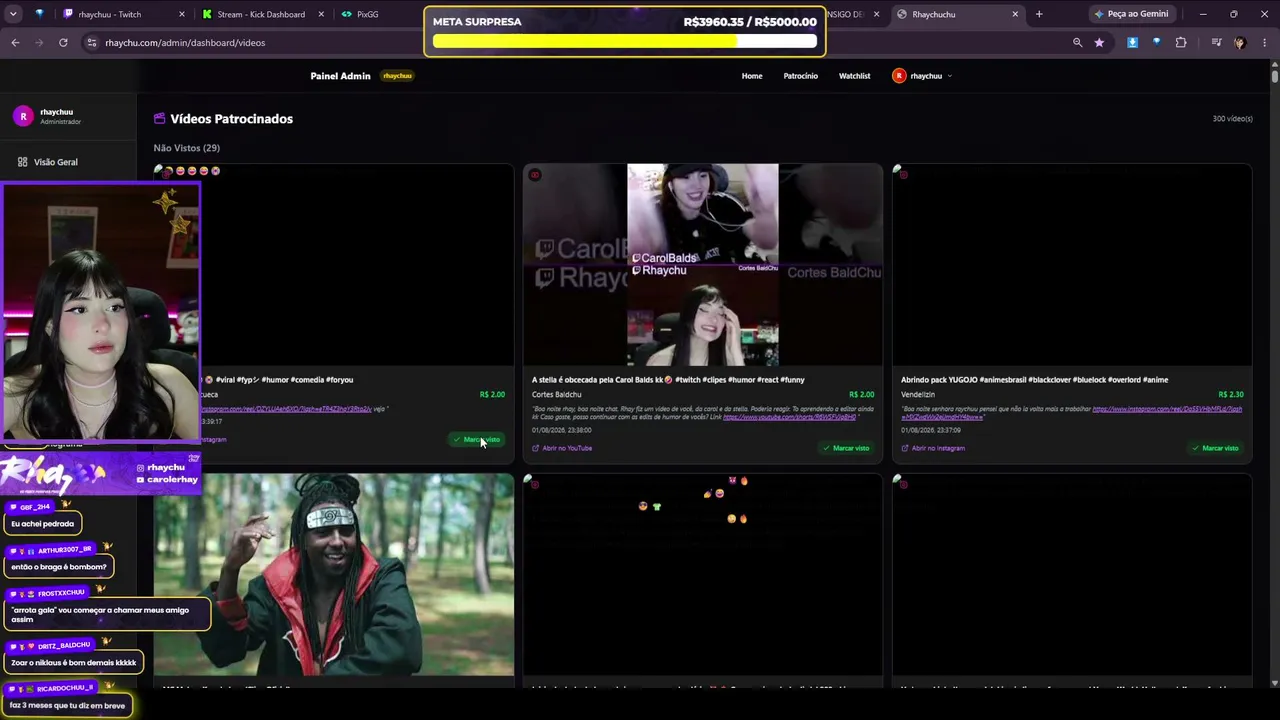Click the 01/08/2026, 23:38:00 timestamp
The height and width of the screenshot is (720, 1280).
pos(562,431)
